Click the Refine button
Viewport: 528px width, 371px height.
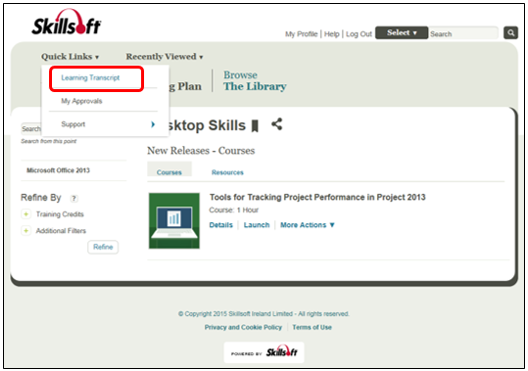pyautogui.click(x=103, y=247)
